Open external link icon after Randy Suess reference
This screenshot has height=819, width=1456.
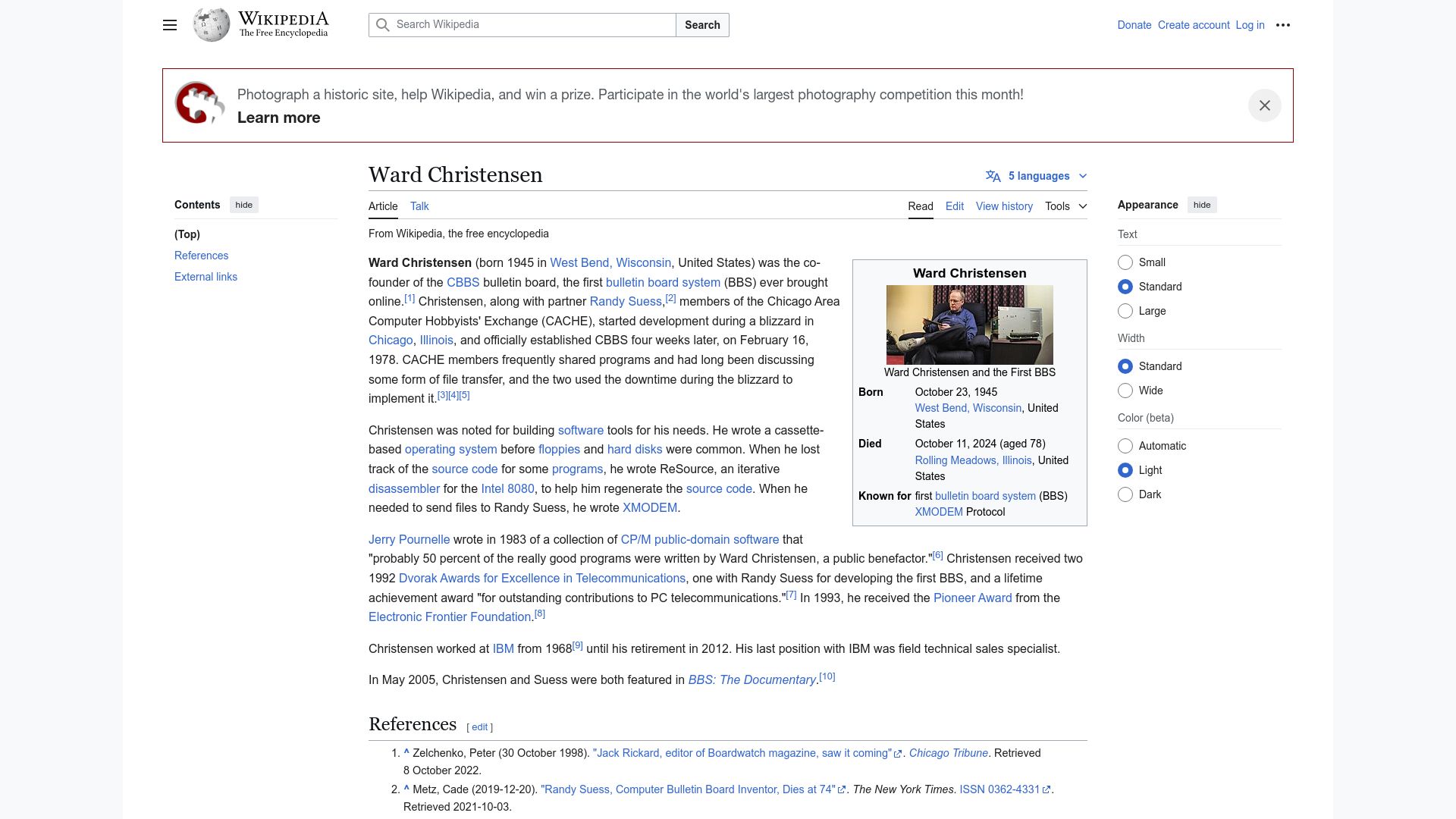(842, 790)
